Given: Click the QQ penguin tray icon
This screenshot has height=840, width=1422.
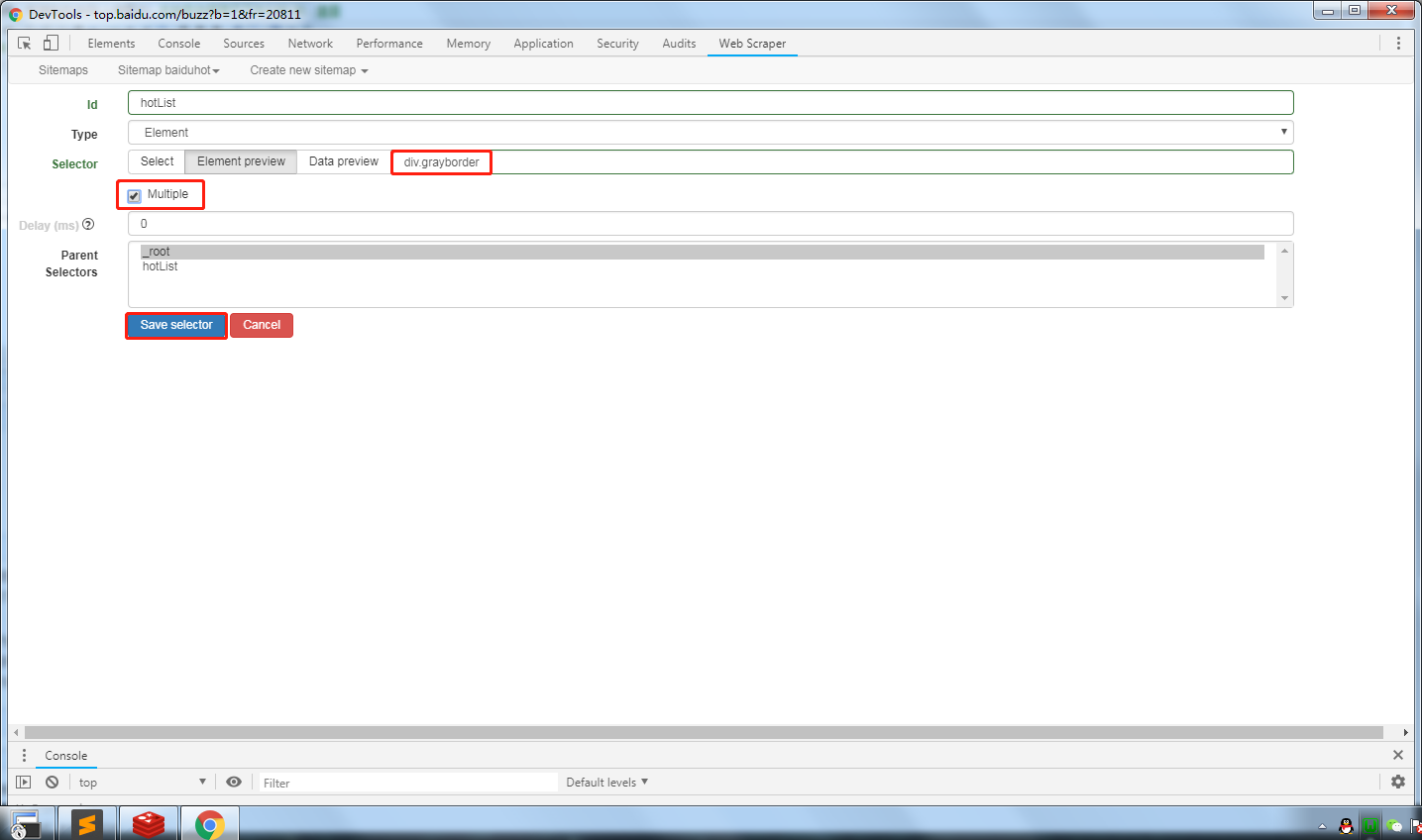Looking at the screenshot, I should coord(1346,825).
